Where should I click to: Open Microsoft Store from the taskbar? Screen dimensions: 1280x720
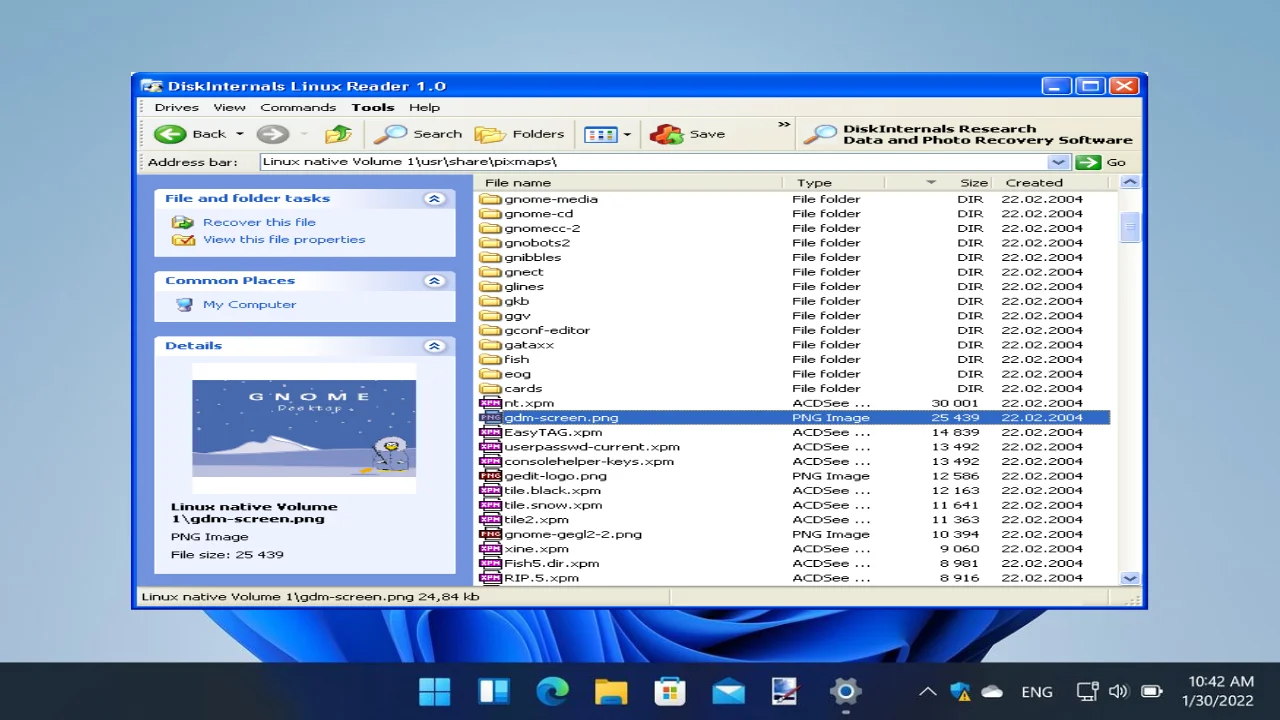(x=669, y=691)
